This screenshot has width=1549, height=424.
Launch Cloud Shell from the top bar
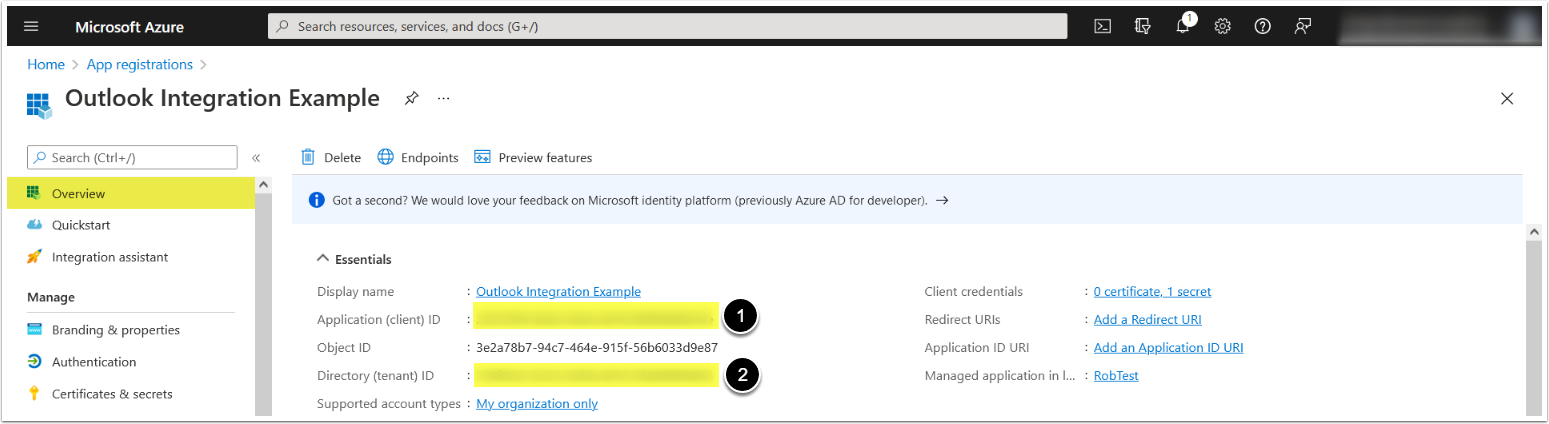pyautogui.click(x=1102, y=27)
